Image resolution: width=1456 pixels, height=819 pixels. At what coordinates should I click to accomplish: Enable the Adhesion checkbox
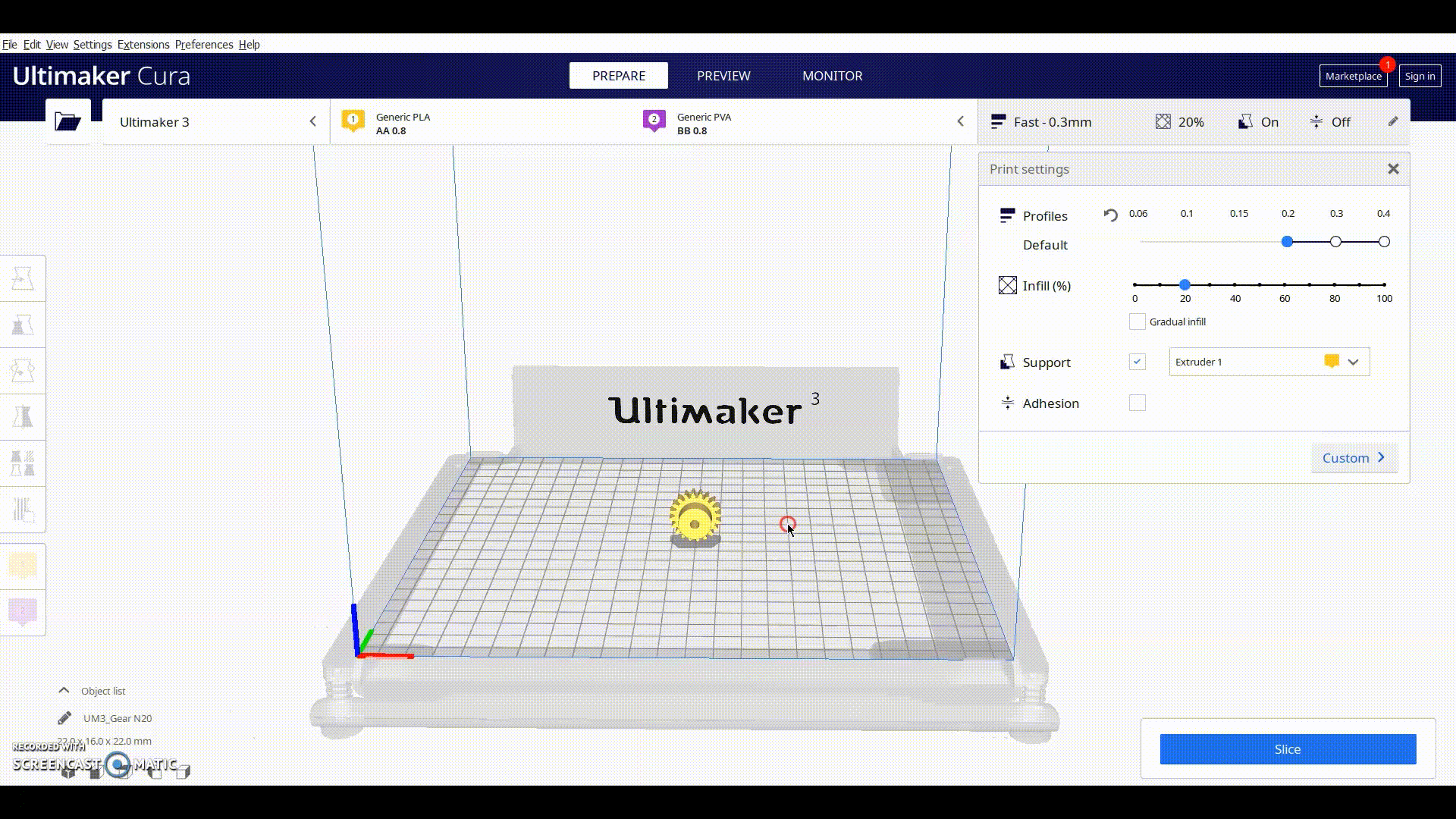point(1137,403)
